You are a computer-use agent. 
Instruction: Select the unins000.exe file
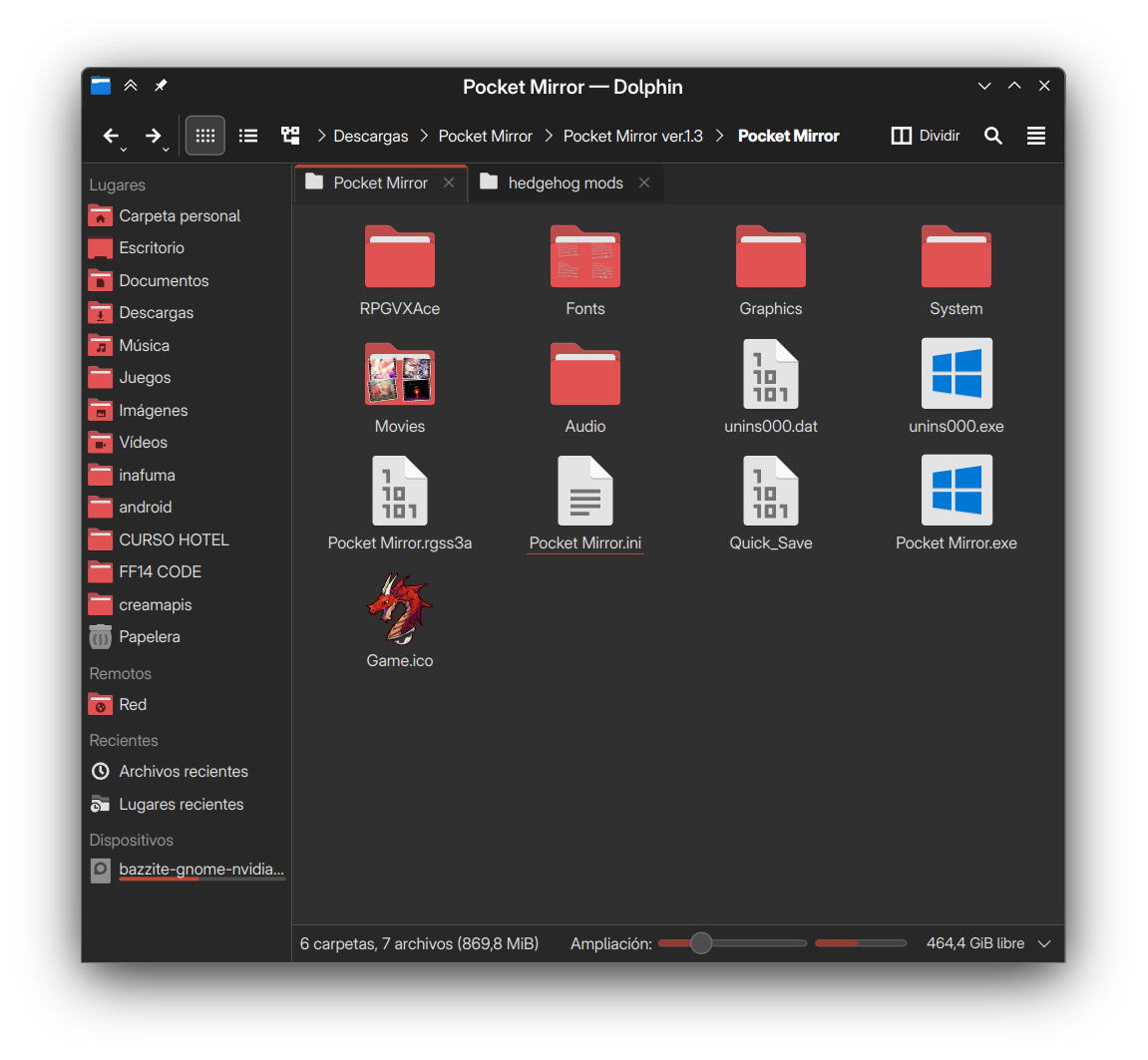tap(957, 387)
